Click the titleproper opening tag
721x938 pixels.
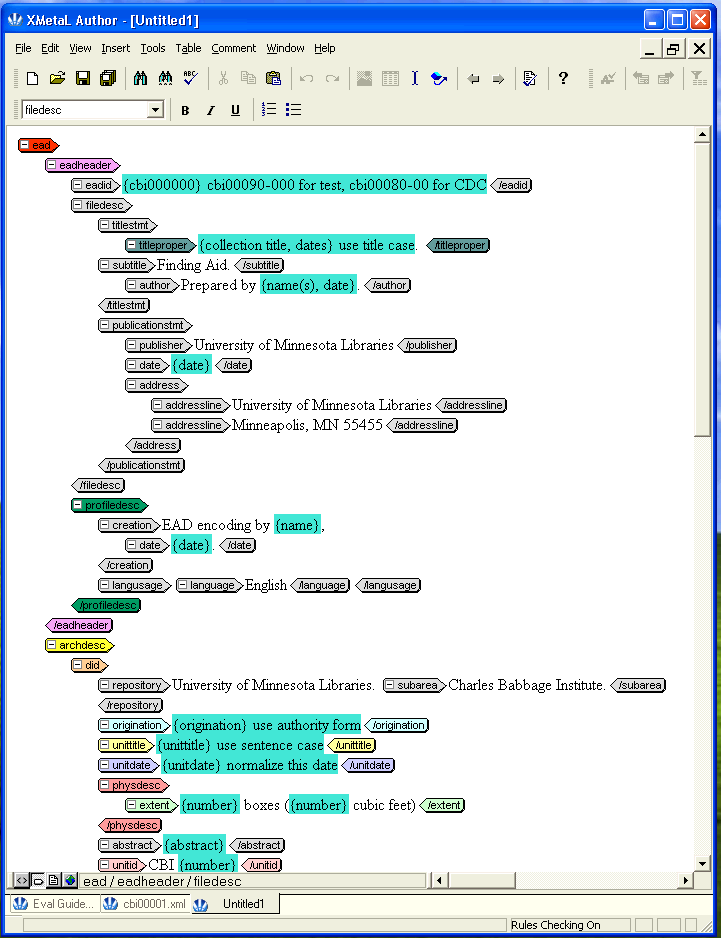coord(162,245)
